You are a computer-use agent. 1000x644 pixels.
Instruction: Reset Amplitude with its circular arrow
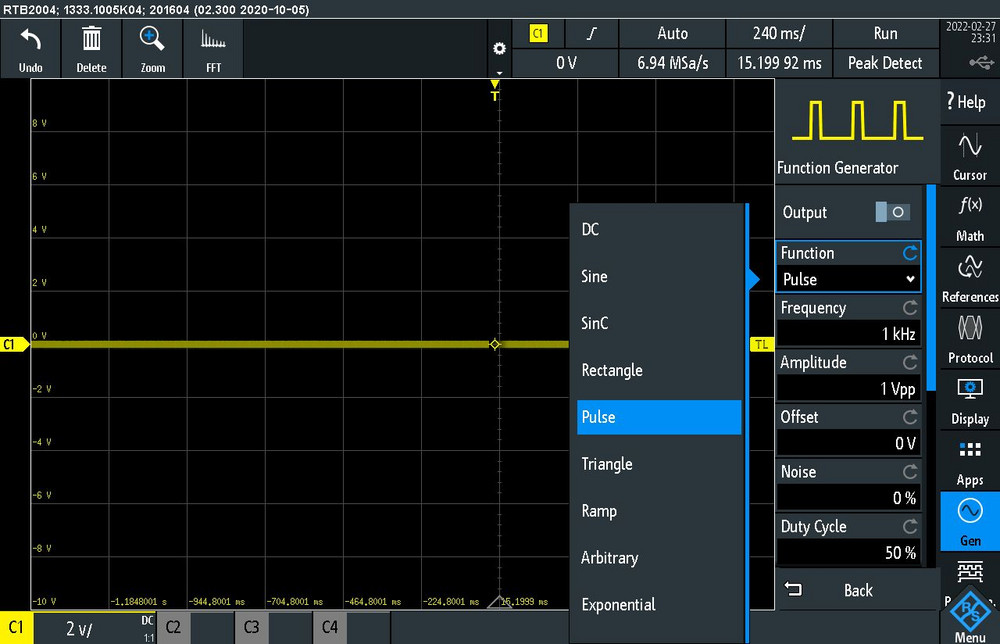[x=909, y=363]
